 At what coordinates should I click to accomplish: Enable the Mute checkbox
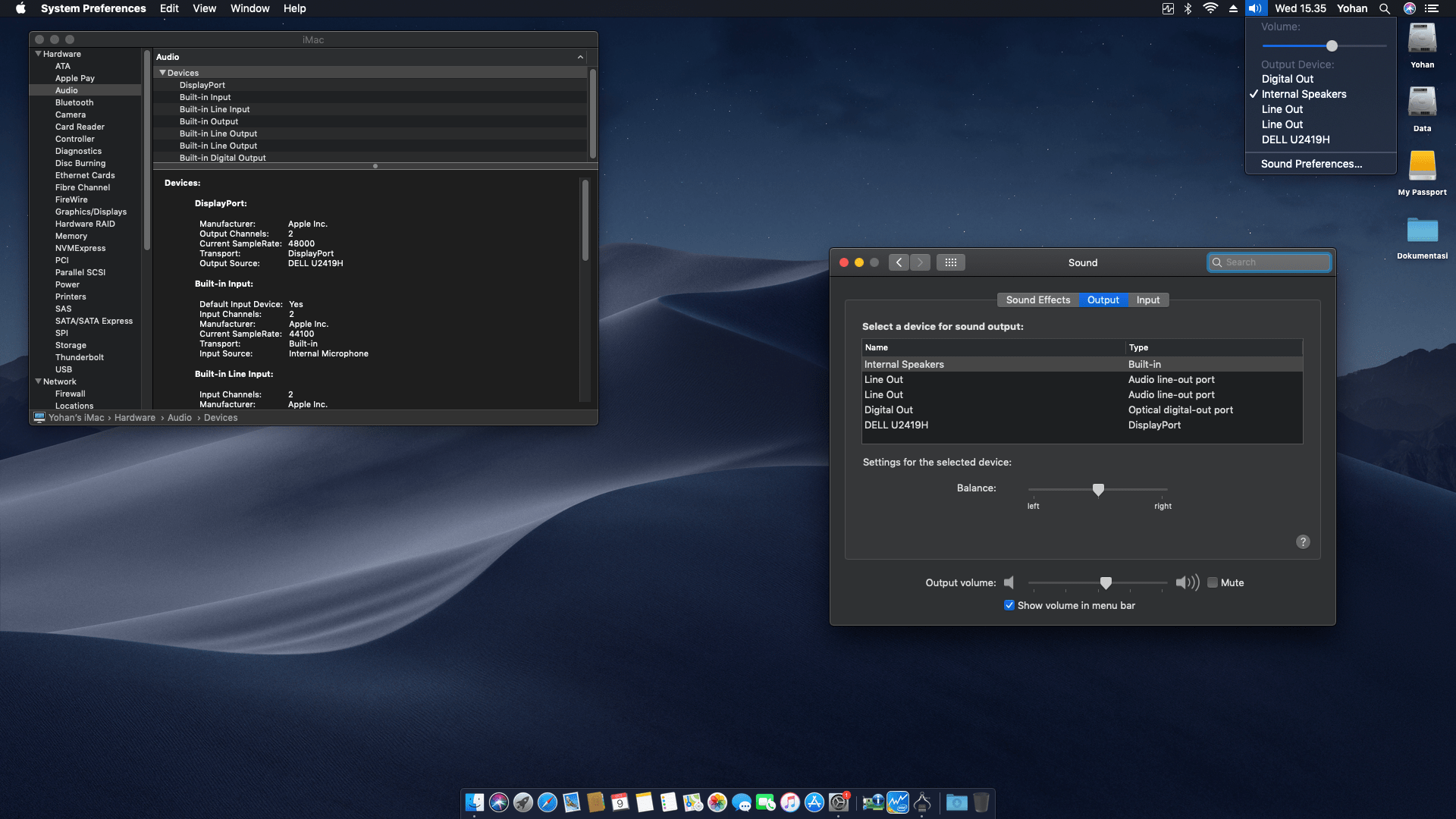[x=1213, y=582]
